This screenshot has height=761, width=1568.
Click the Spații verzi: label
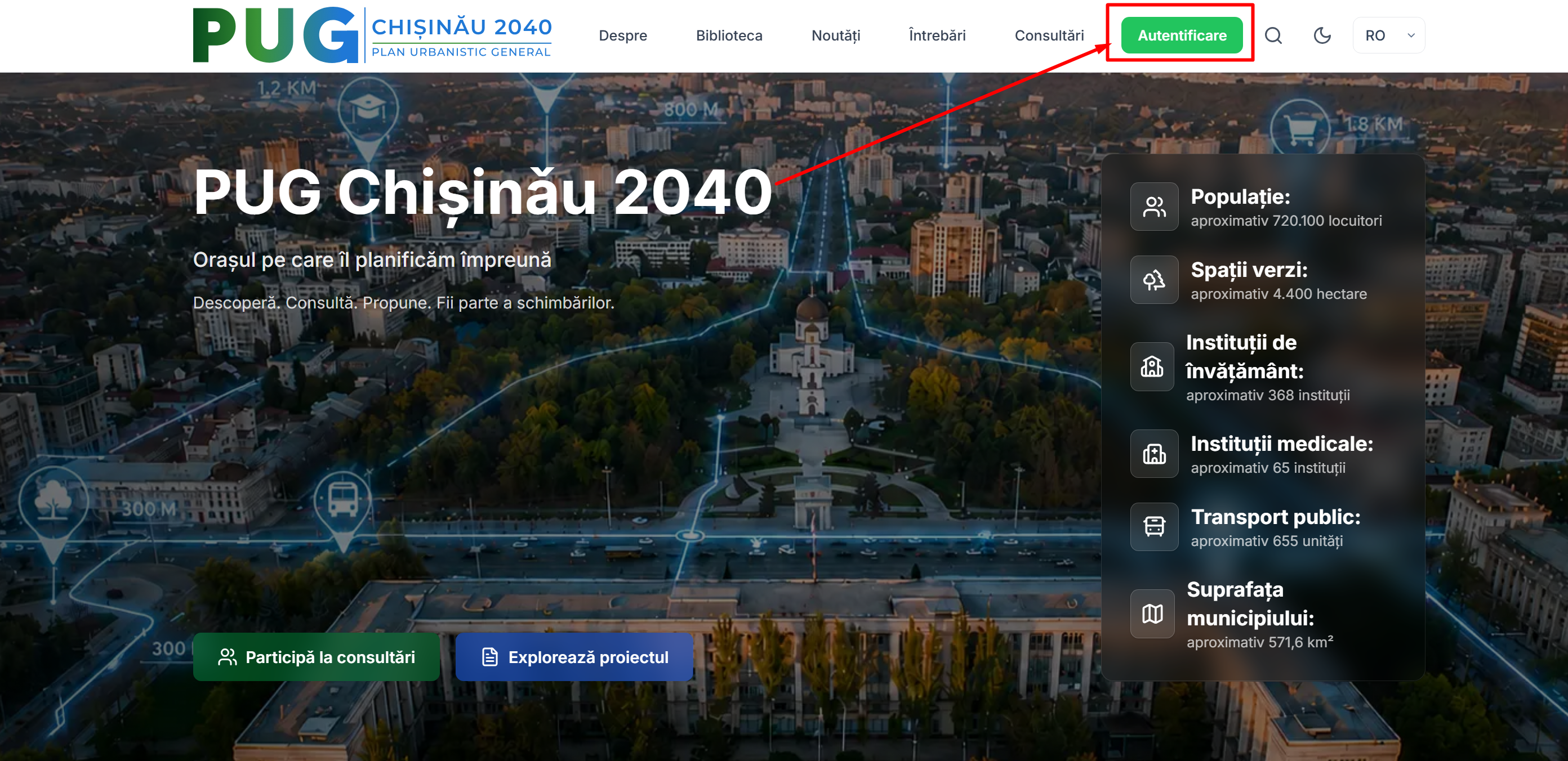point(1249,270)
